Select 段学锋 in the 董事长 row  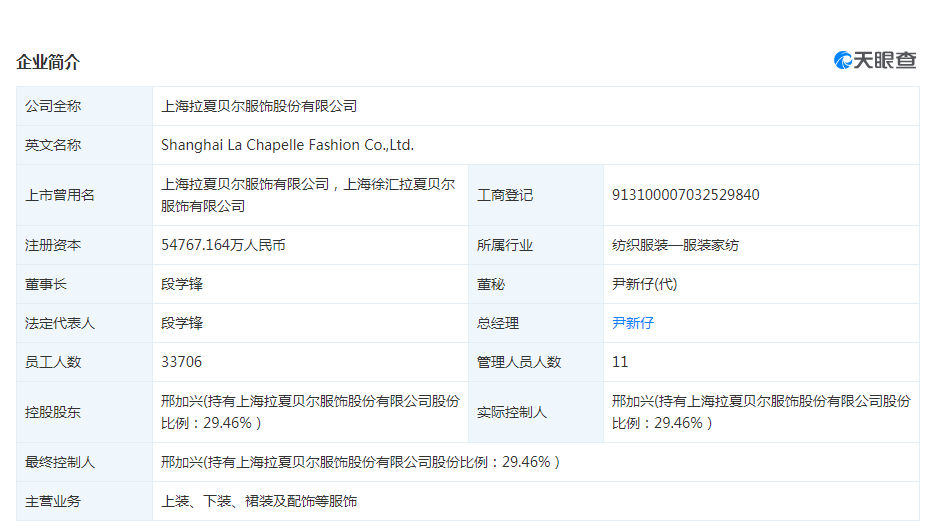pos(182,284)
